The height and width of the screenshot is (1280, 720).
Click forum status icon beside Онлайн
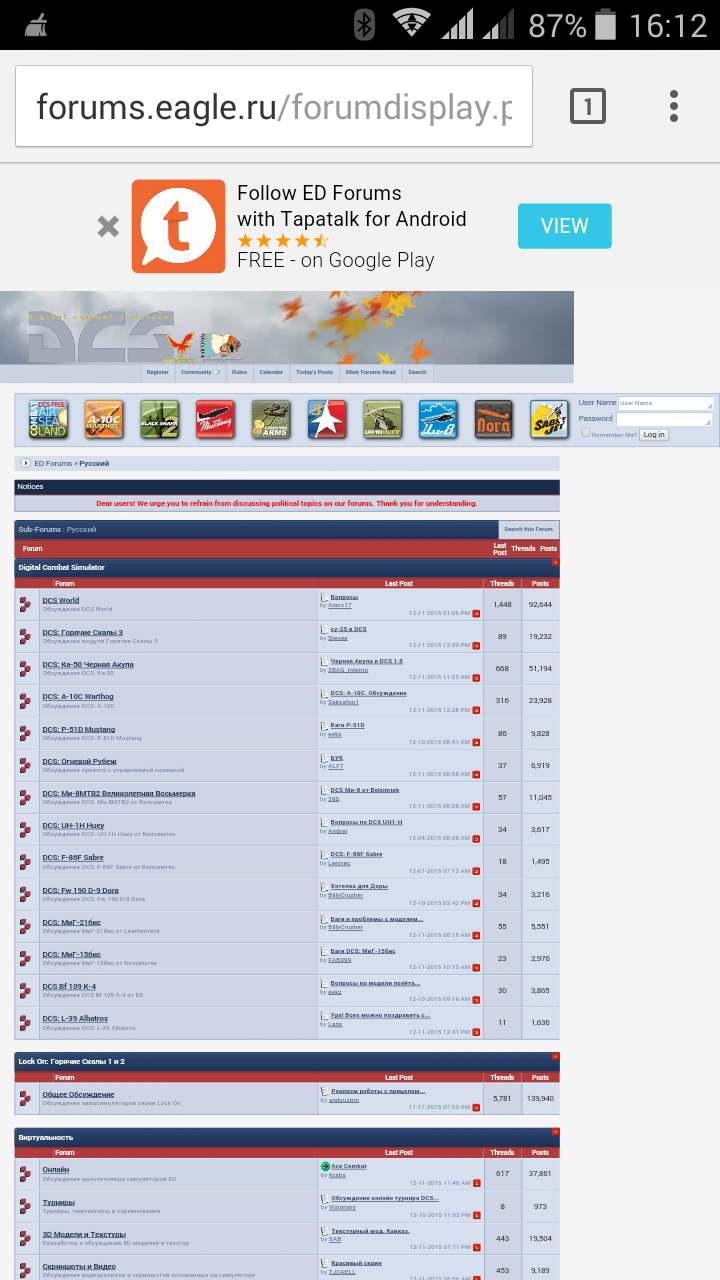[x=27, y=1174]
